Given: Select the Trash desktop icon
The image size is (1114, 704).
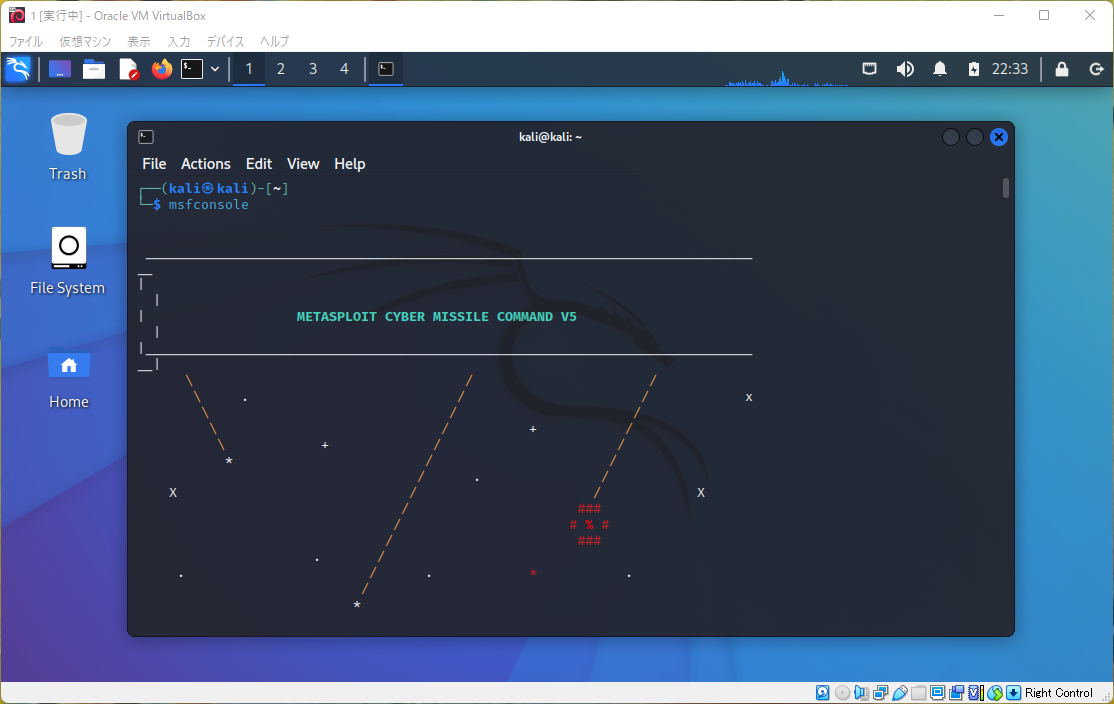Looking at the screenshot, I should click(x=68, y=147).
